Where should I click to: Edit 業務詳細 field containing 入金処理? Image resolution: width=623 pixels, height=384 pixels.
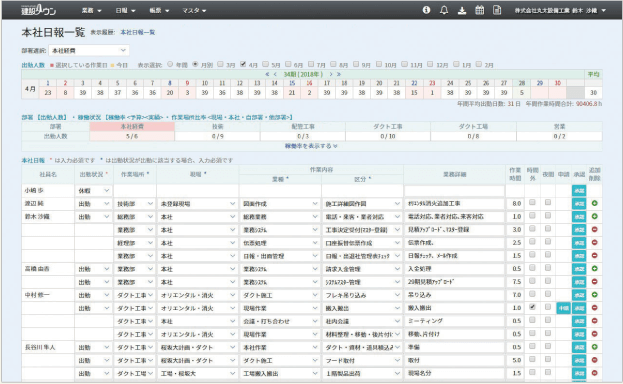tap(455, 269)
